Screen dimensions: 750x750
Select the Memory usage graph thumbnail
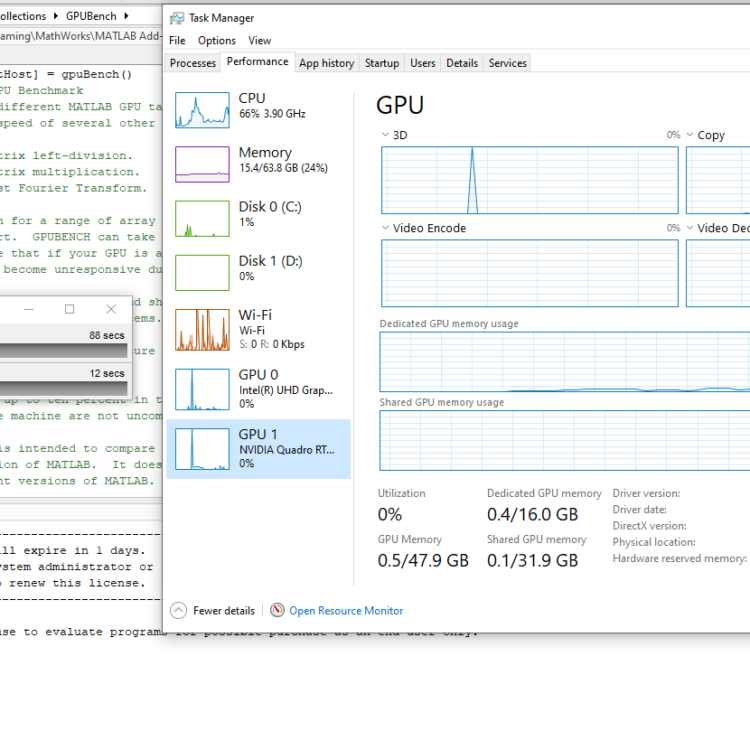(202, 164)
